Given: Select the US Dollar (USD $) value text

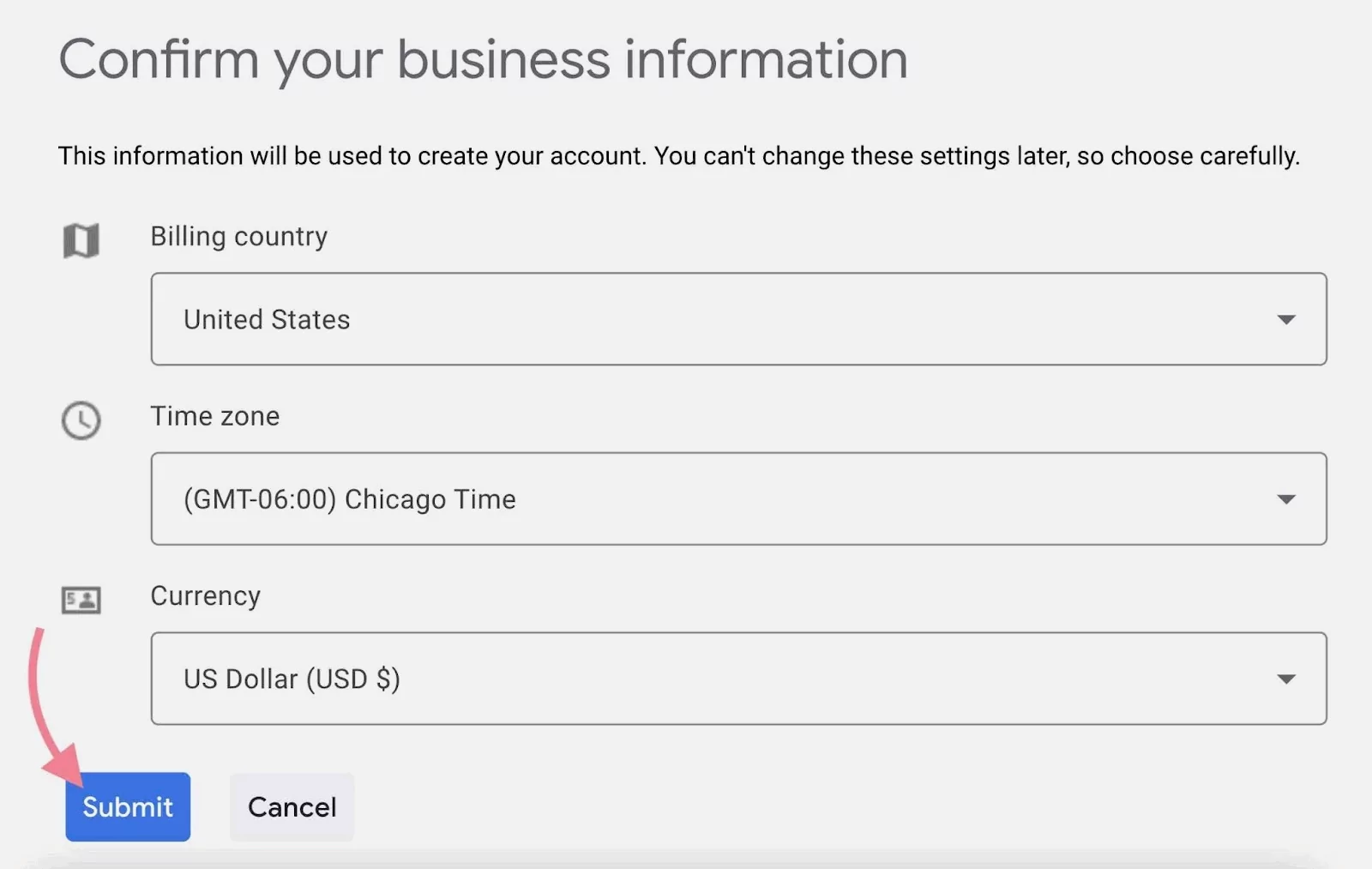Looking at the screenshot, I should click(292, 679).
